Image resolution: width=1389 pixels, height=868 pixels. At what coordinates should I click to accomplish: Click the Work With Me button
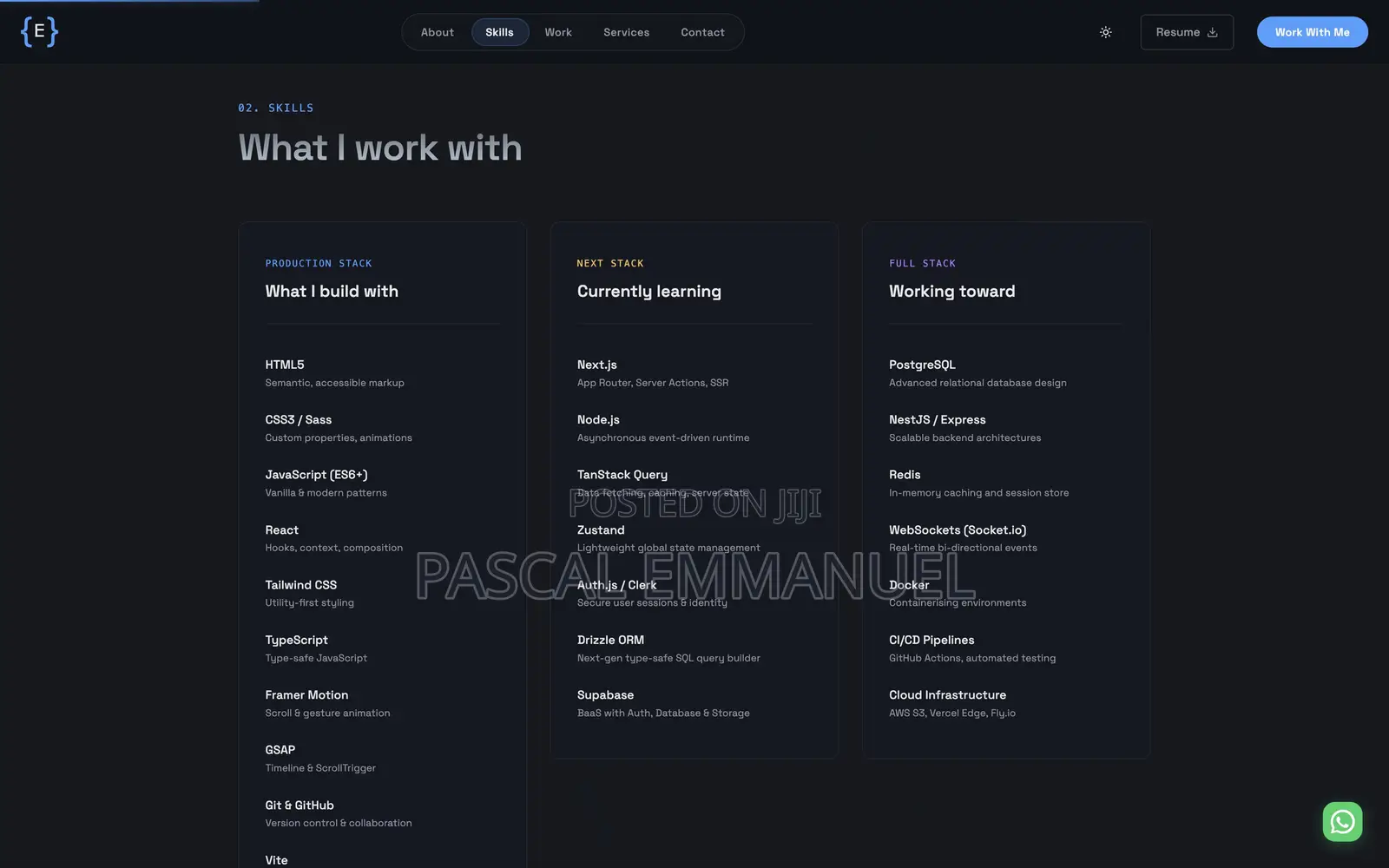click(1312, 32)
